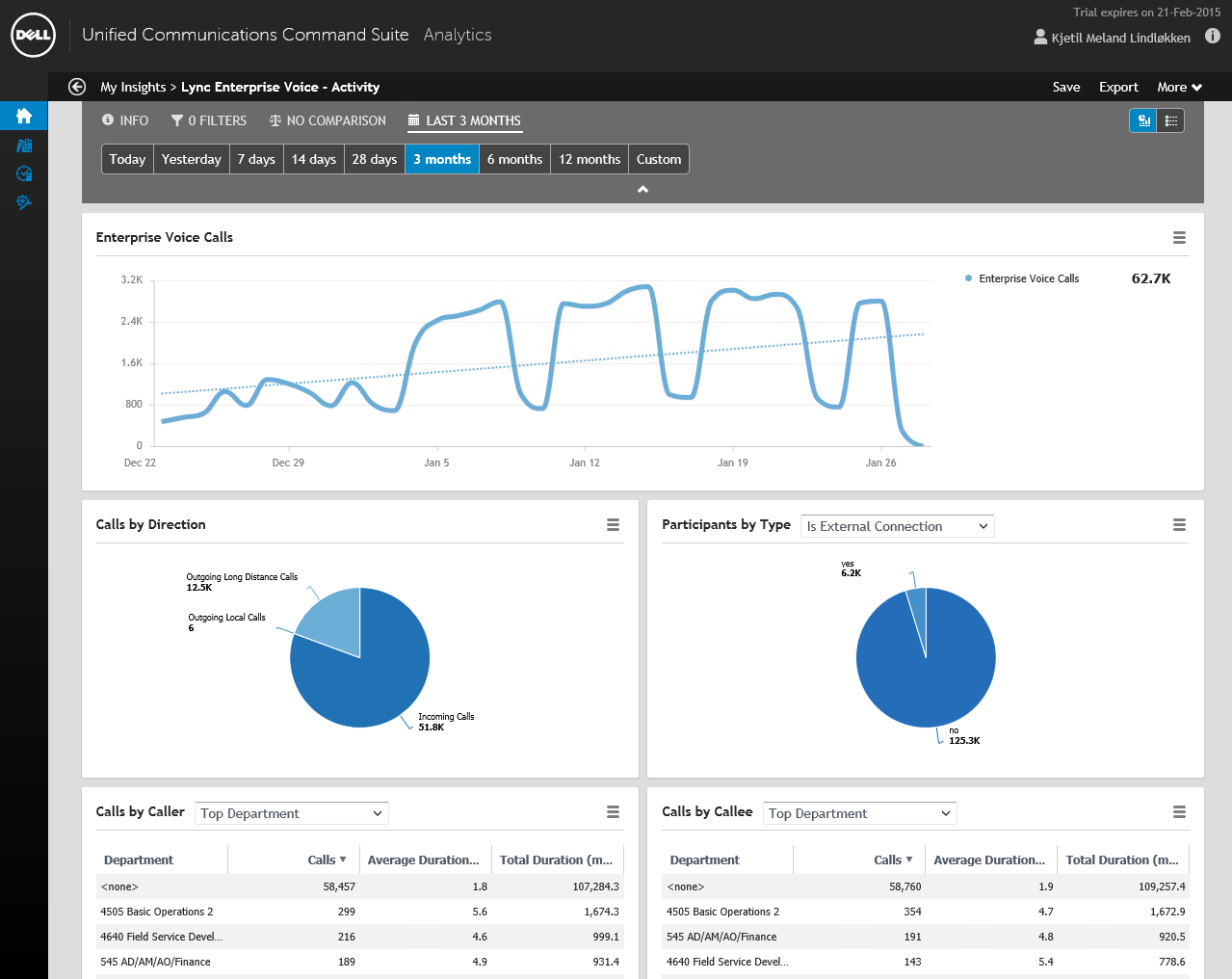Open the gear wrench settings sidebar icon

(x=24, y=202)
